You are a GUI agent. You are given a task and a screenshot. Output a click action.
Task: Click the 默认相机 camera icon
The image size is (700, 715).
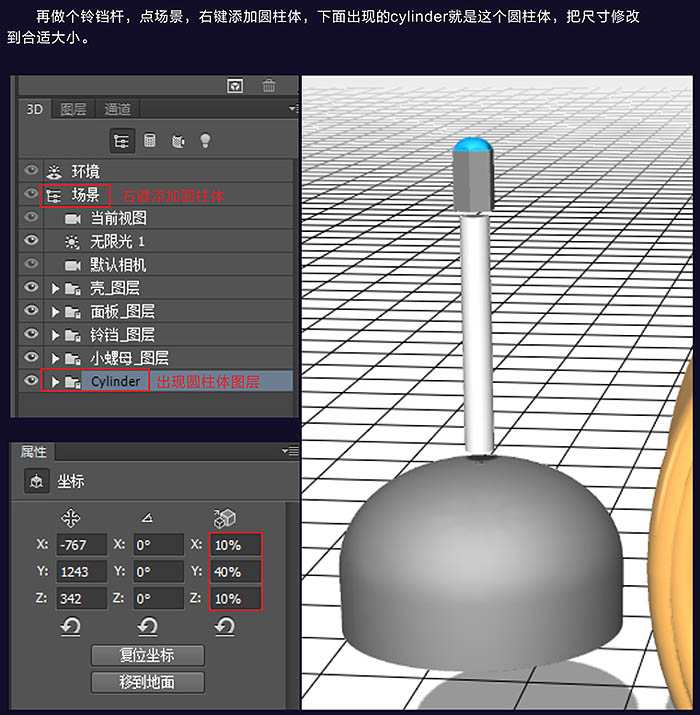(73, 265)
